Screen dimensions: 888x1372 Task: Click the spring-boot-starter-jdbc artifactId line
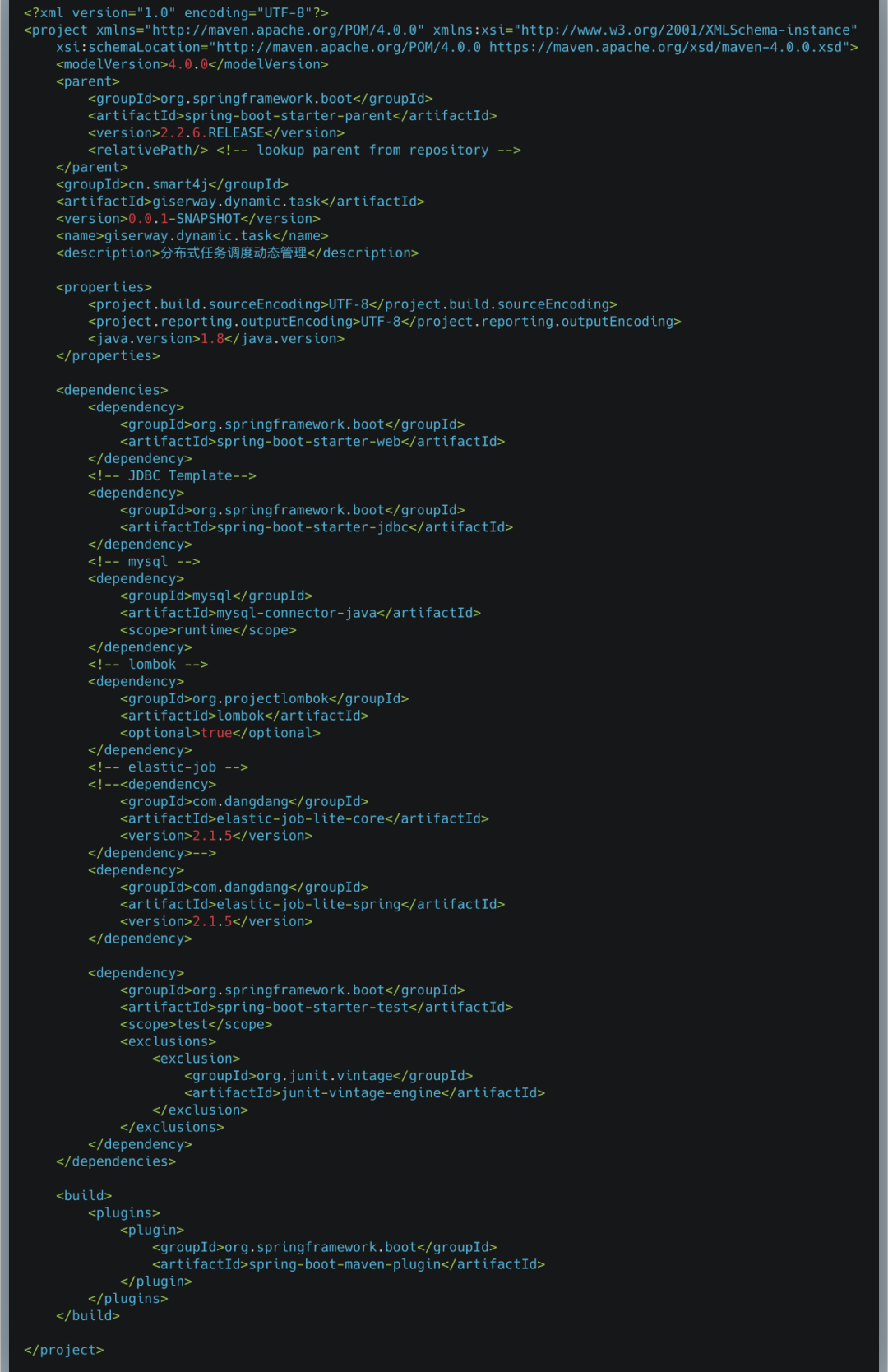(x=317, y=527)
